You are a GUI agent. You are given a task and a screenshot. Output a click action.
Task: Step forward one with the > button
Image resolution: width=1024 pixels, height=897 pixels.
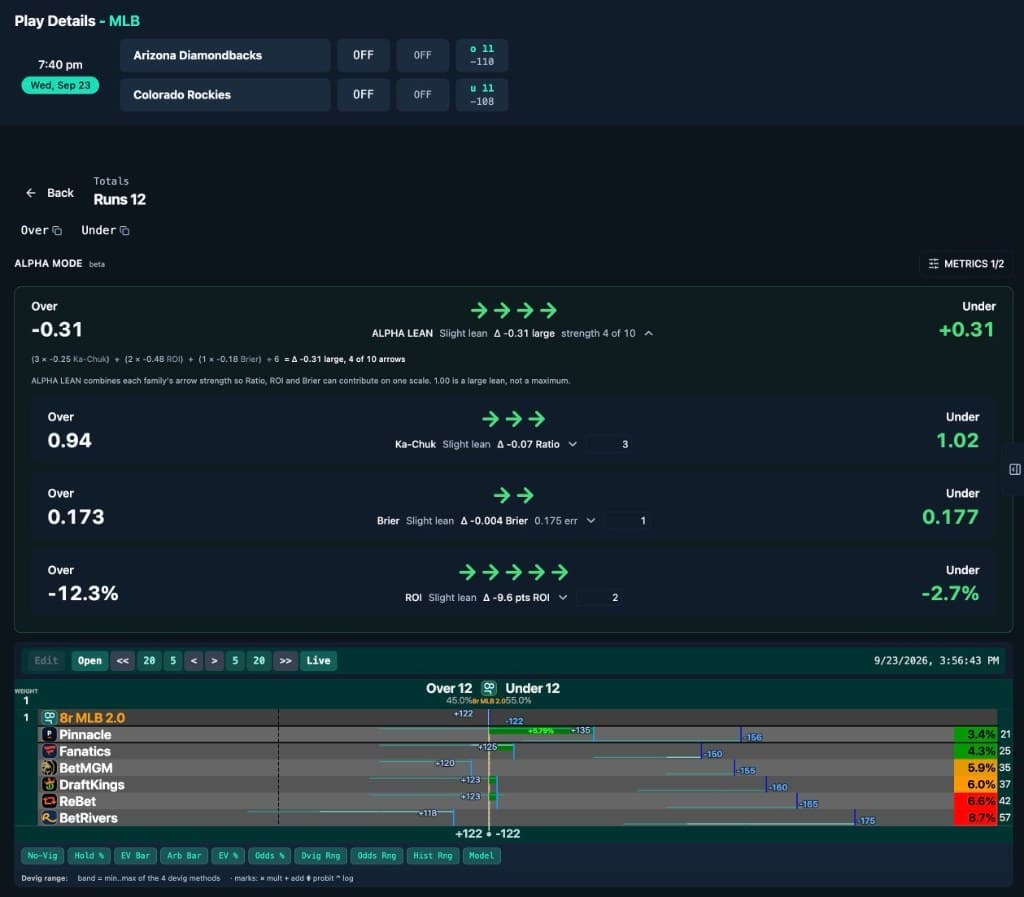(x=214, y=661)
